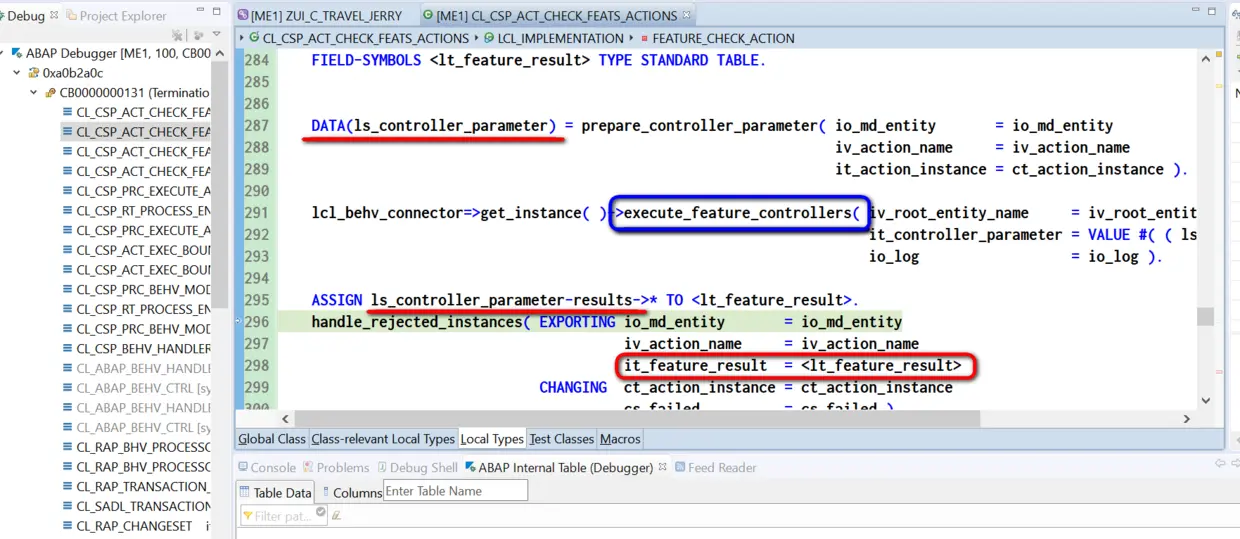Select the Columns sub-tab
This screenshot has width=1240, height=539.
tap(350, 492)
